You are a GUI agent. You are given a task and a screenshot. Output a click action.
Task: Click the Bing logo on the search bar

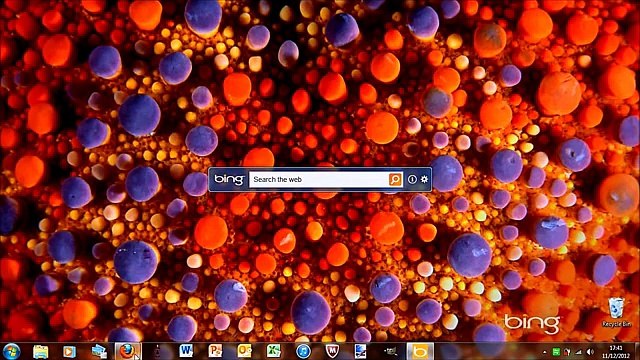tap(229, 179)
